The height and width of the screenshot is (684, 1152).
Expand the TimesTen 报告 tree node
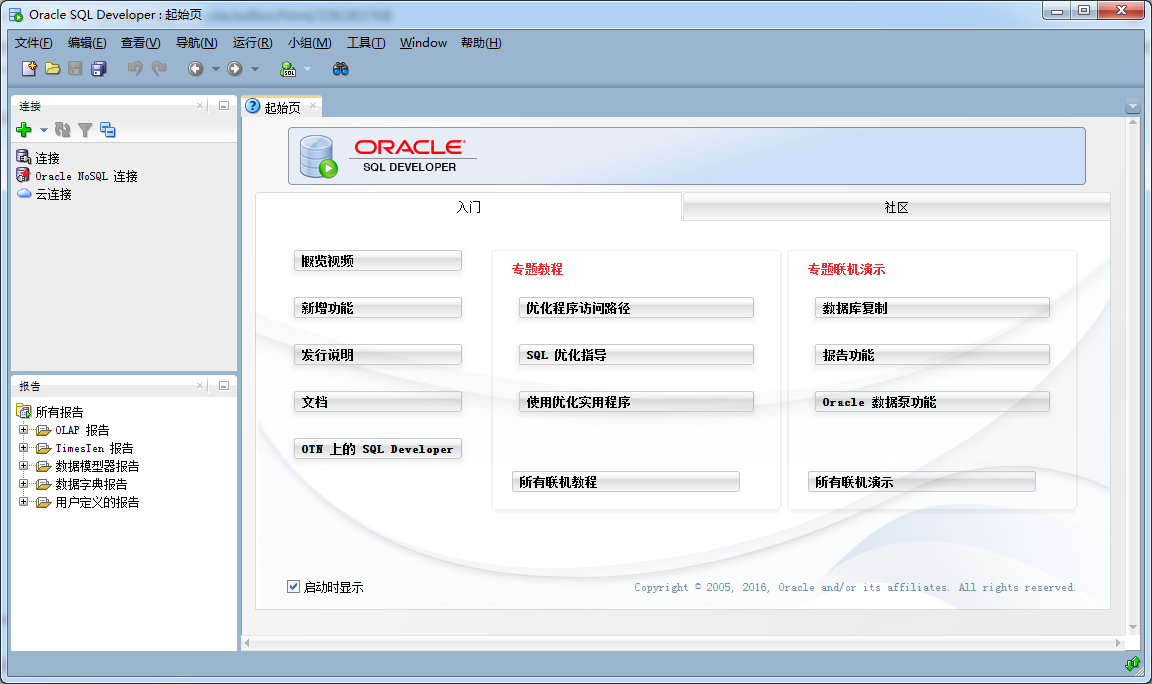tap(24, 447)
